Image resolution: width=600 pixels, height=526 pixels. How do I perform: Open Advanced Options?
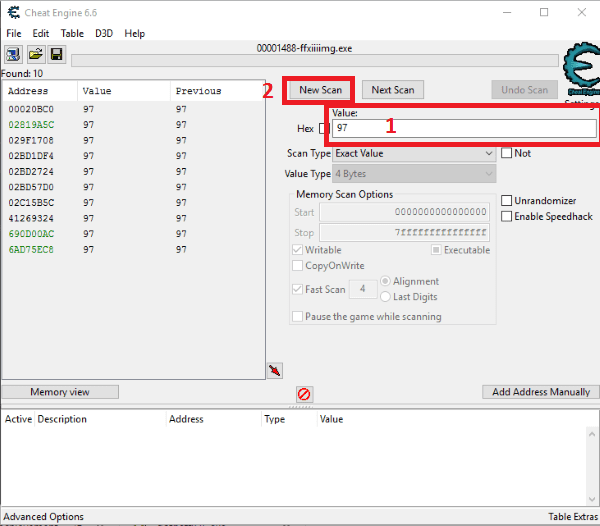click(x=44, y=516)
